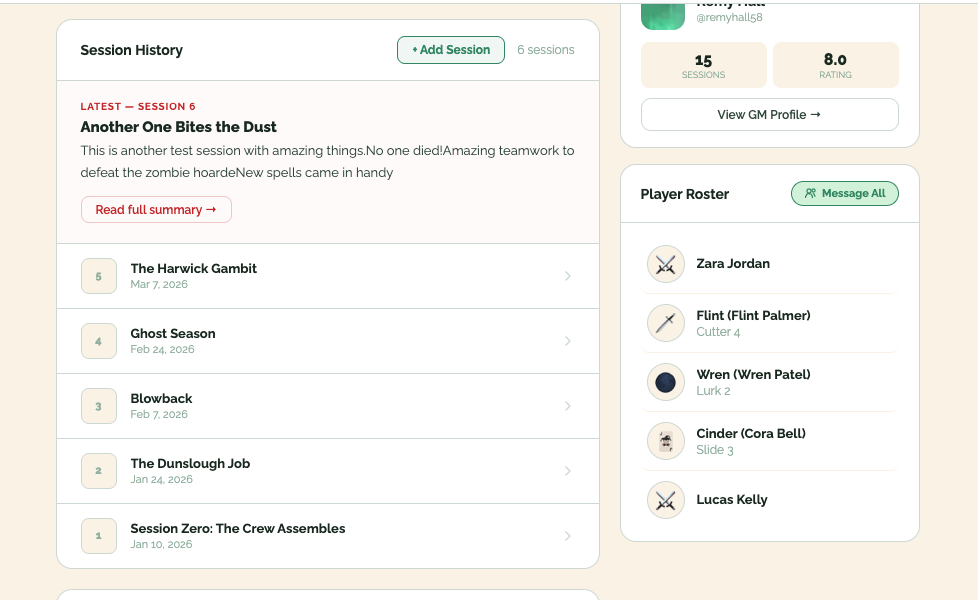The image size is (978, 600).
Task: Click Zara Jordan's crossed swords avatar
Action: click(x=666, y=264)
